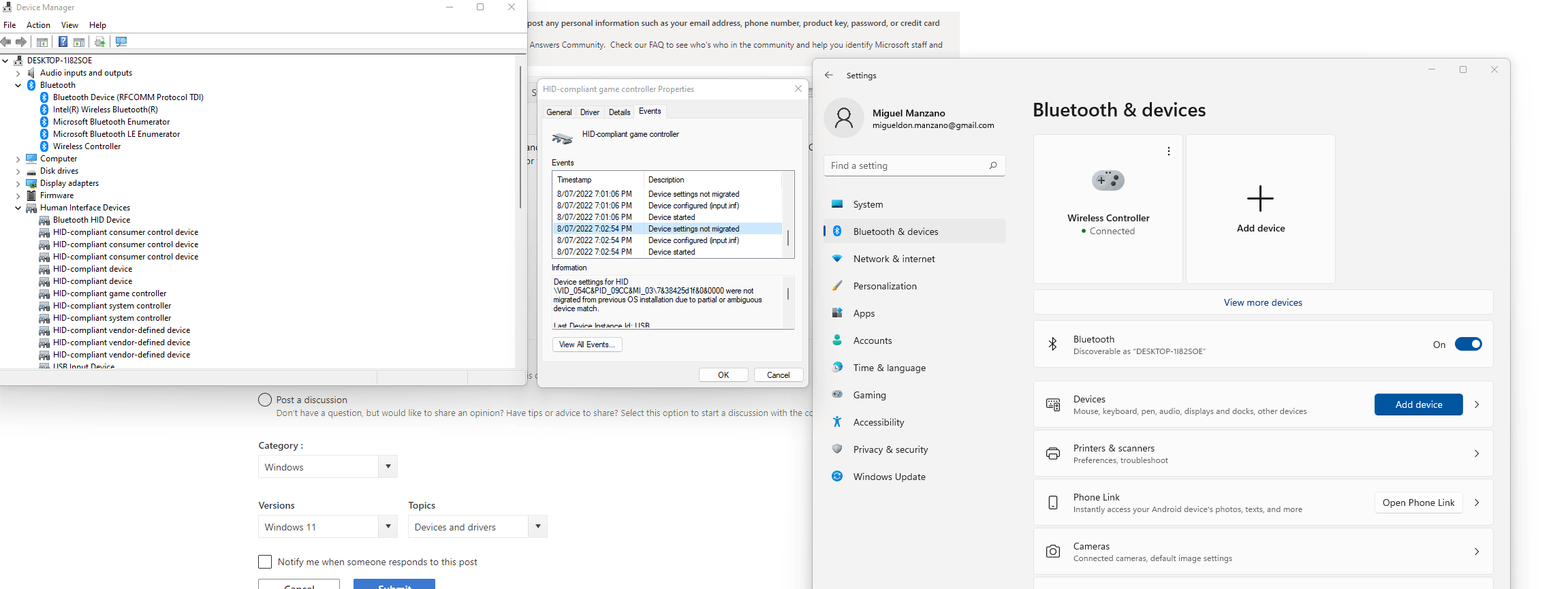
Task: Select Bluetooth HID Device in tree
Action: click(91, 220)
